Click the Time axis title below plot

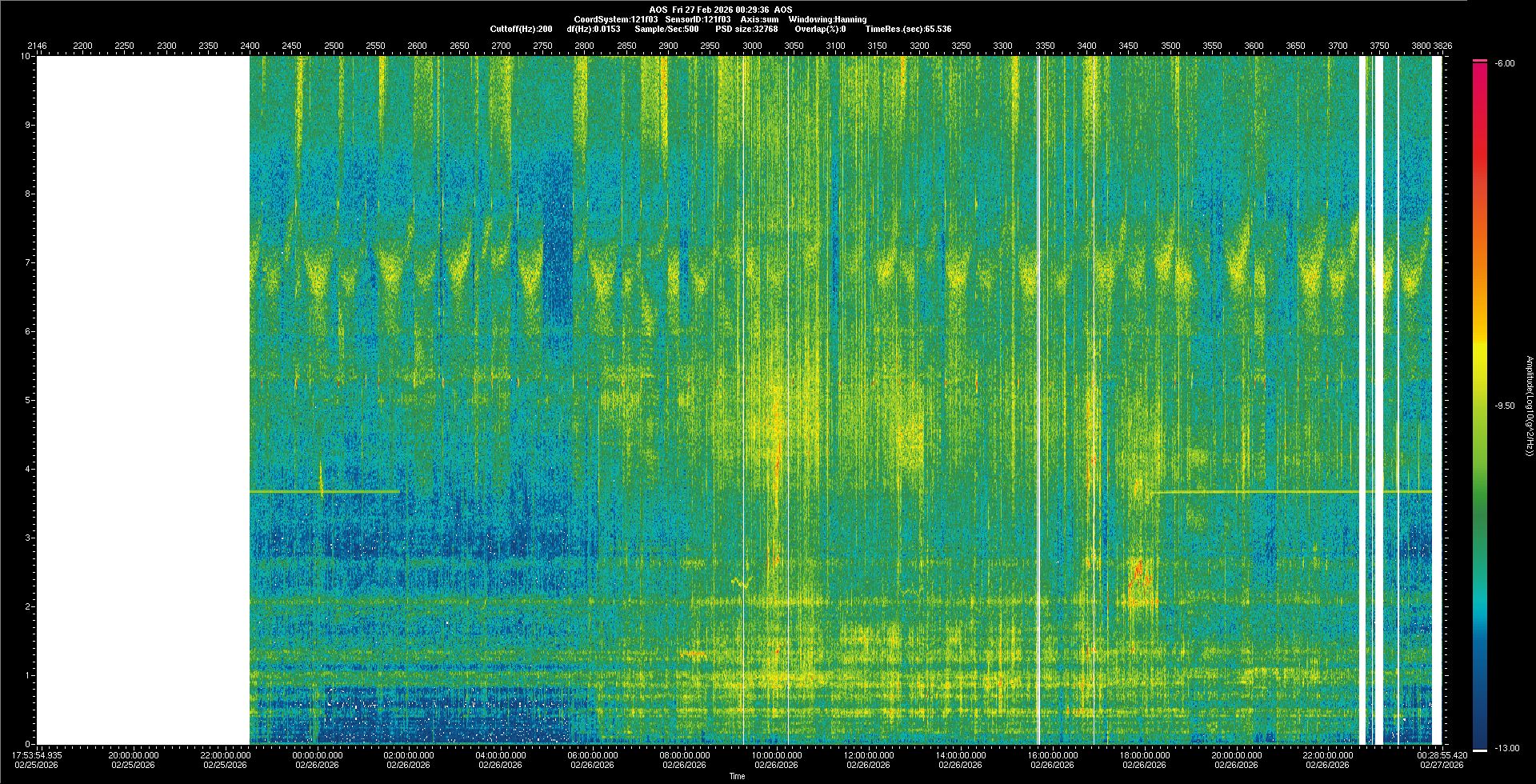(737, 776)
